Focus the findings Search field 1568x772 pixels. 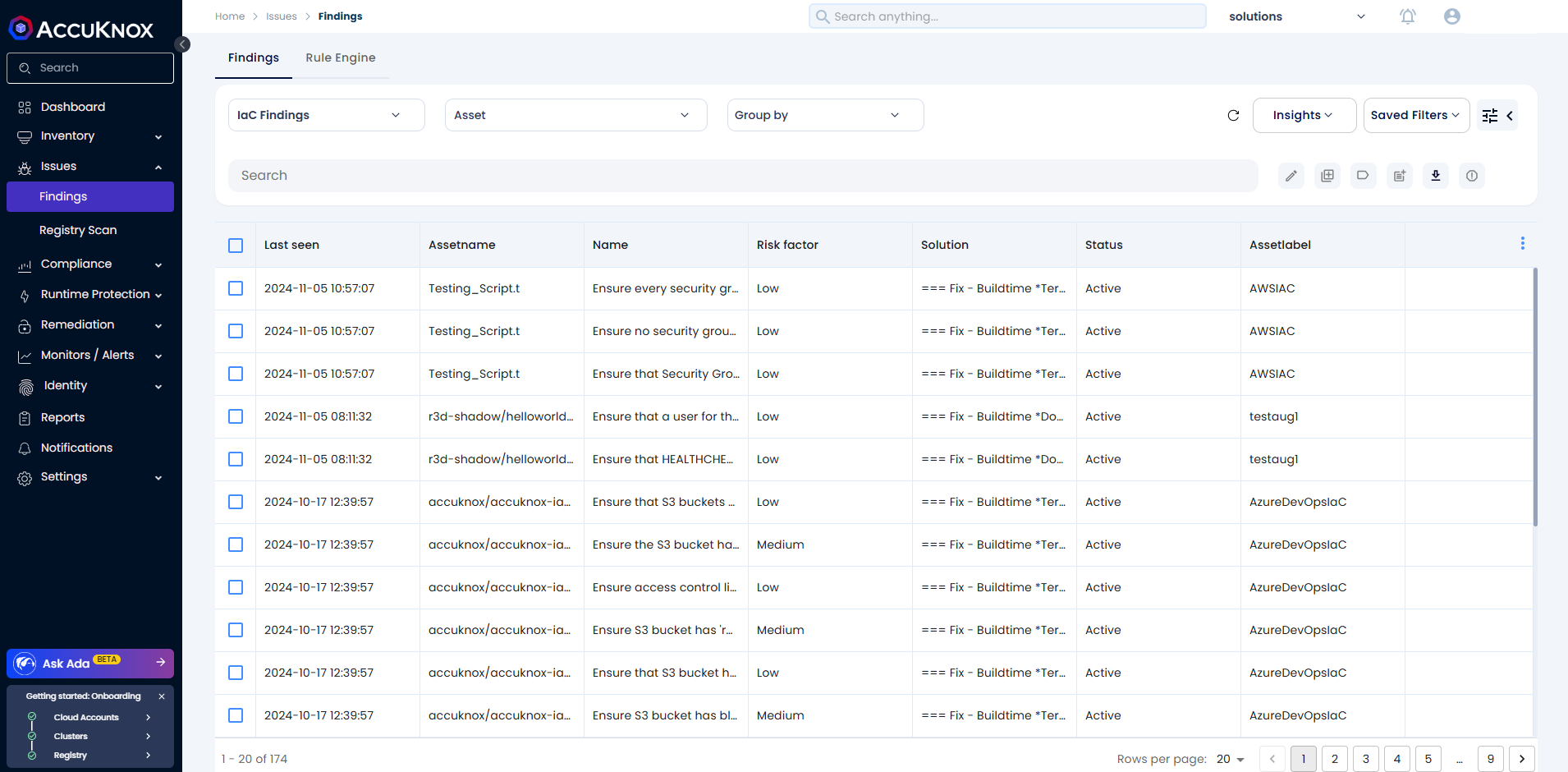pyautogui.click(x=743, y=176)
